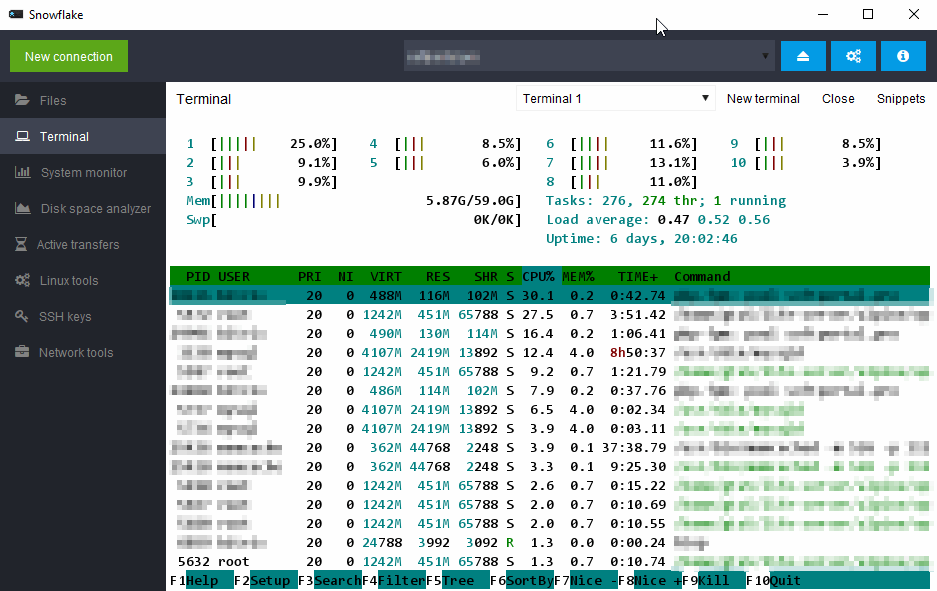Click the Files folder icon in sidebar
The image size is (937, 591).
point(21,101)
